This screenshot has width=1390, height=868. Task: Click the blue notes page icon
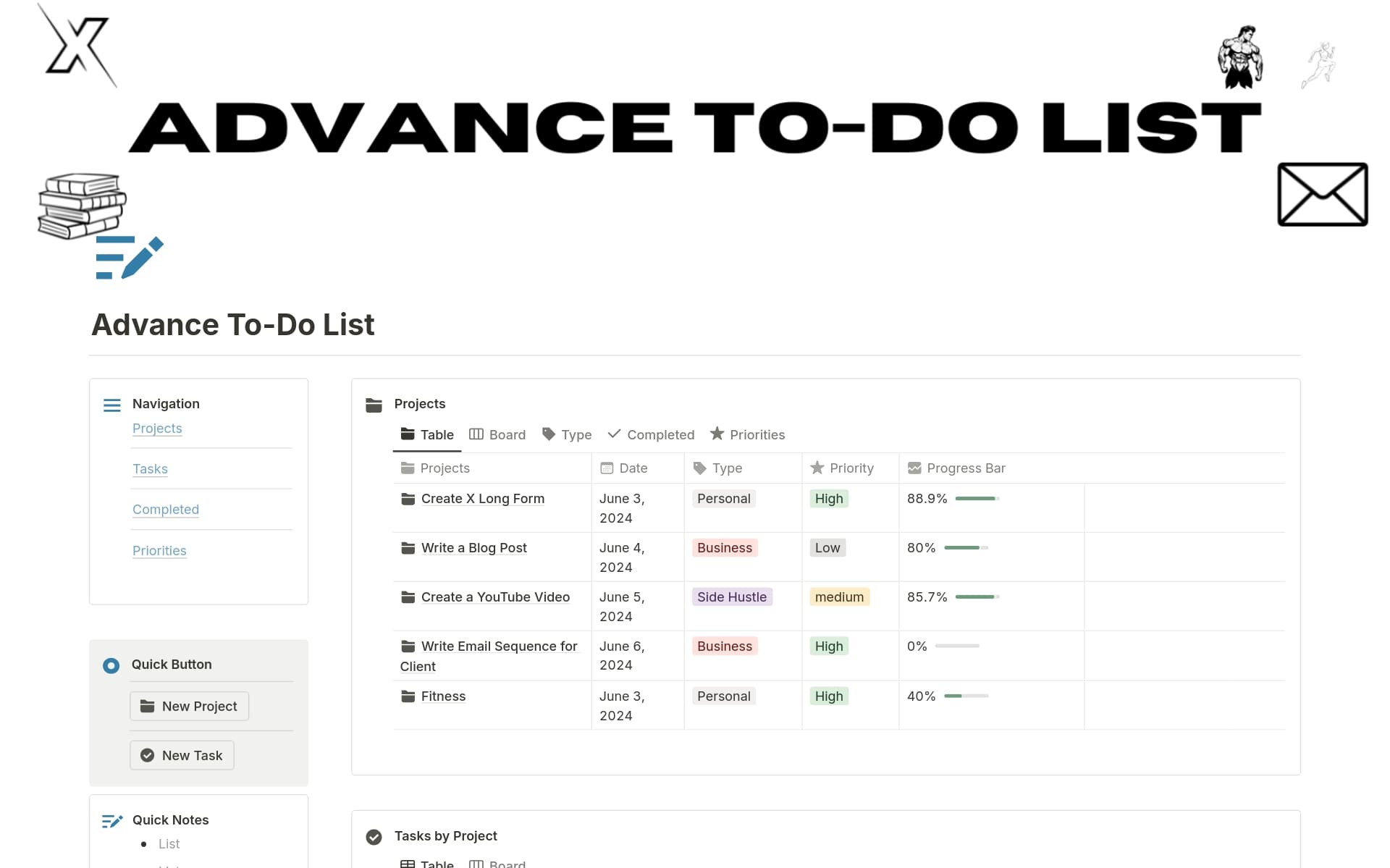click(130, 257)
